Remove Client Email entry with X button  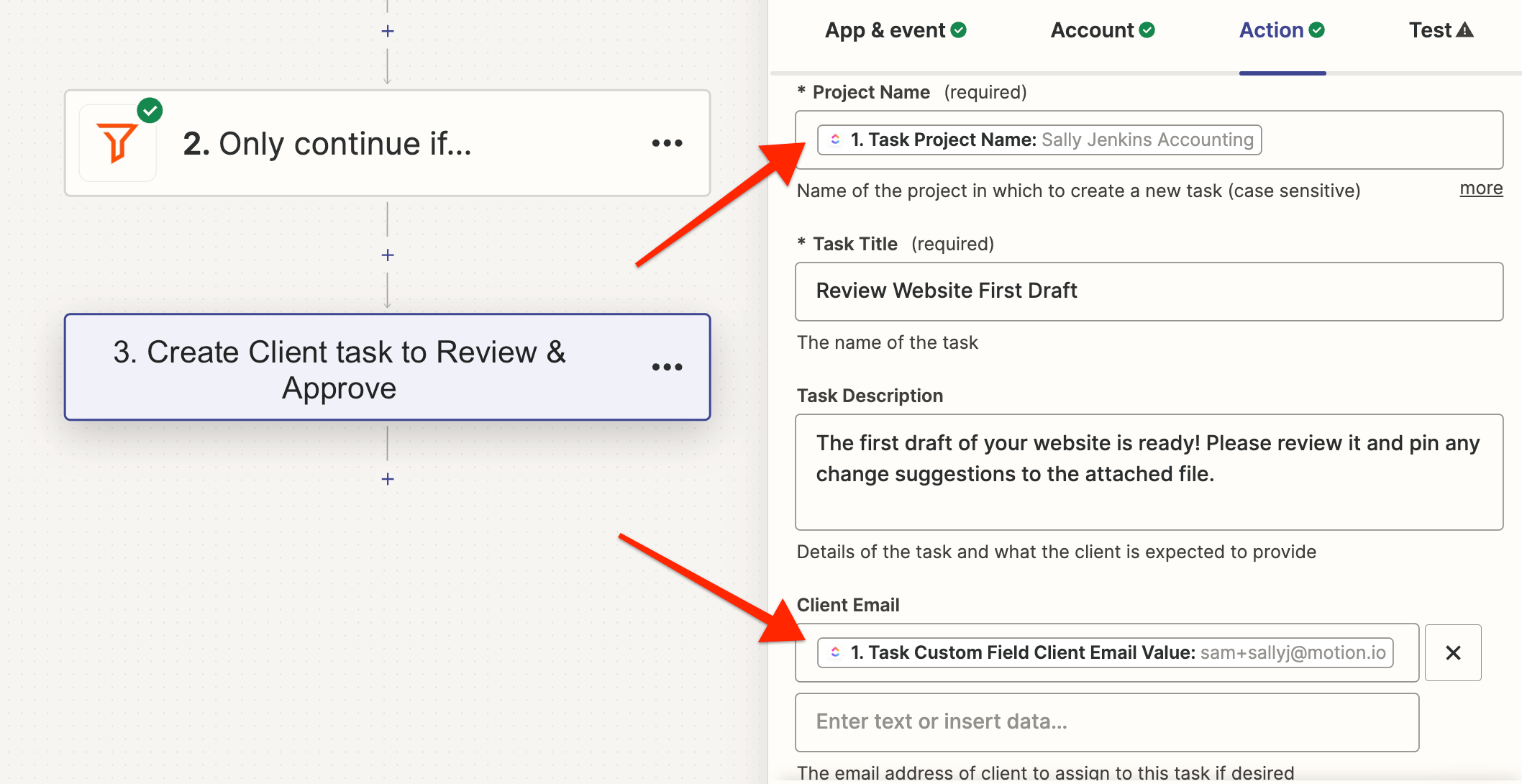click(x=1452, y=652)
